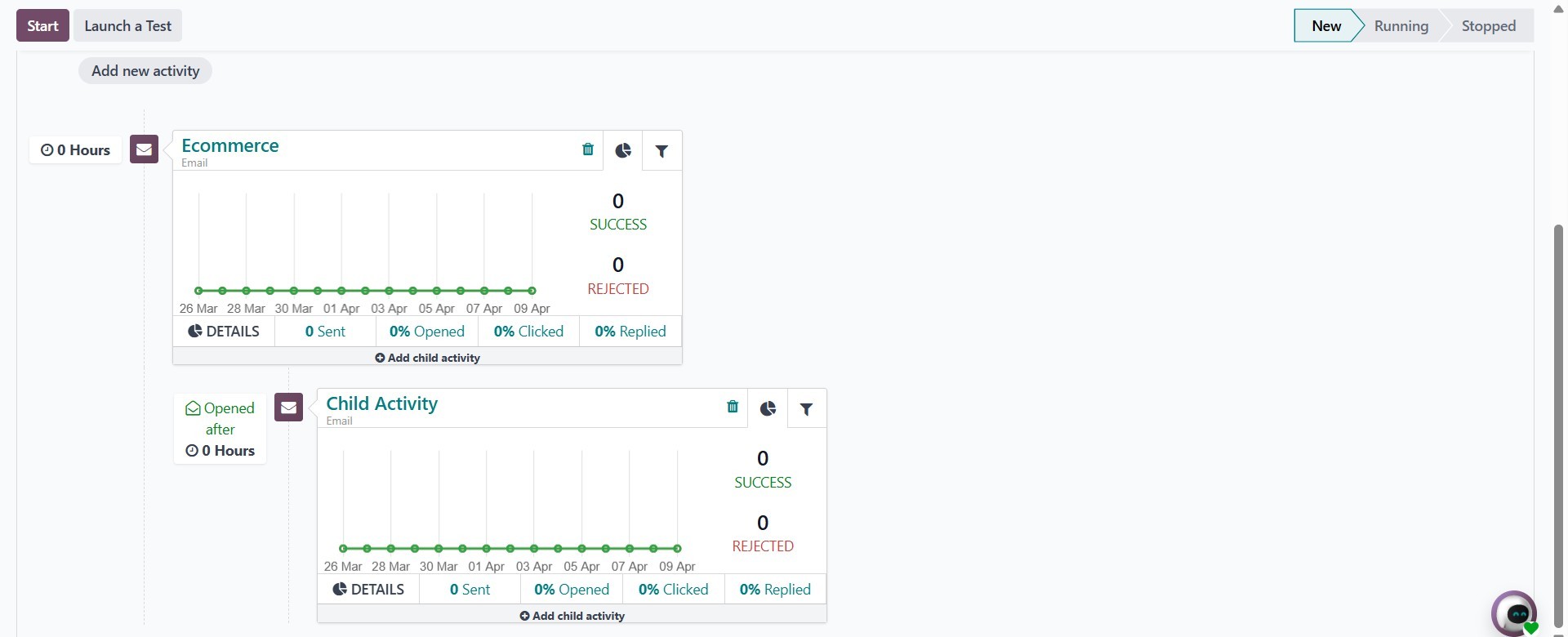Click the Child Activity REJECTED count
Screen dimensions: 1568x637
763,533
